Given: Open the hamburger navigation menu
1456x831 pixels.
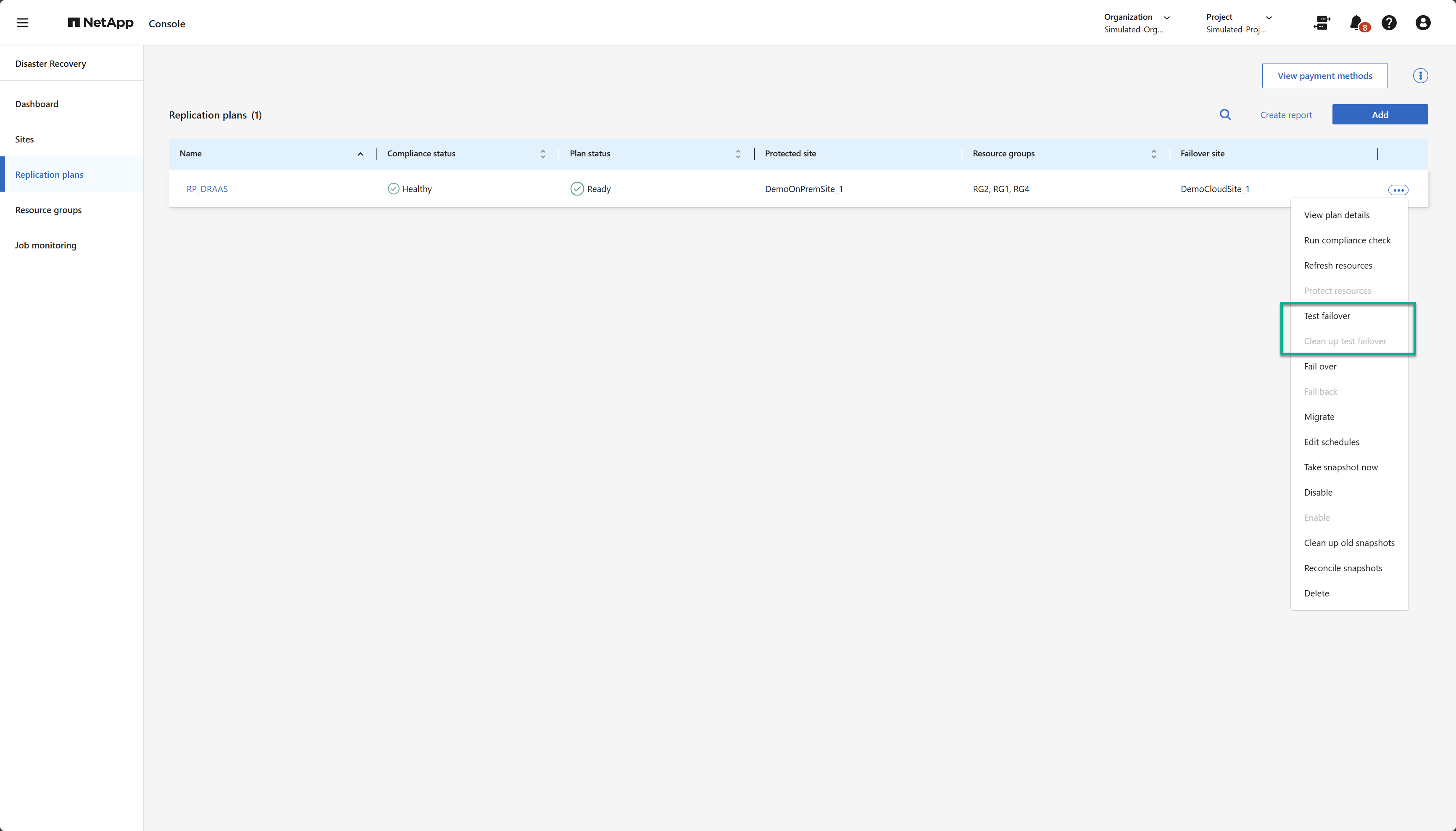Looking at the screenshot, I should (x=22, y=23).
